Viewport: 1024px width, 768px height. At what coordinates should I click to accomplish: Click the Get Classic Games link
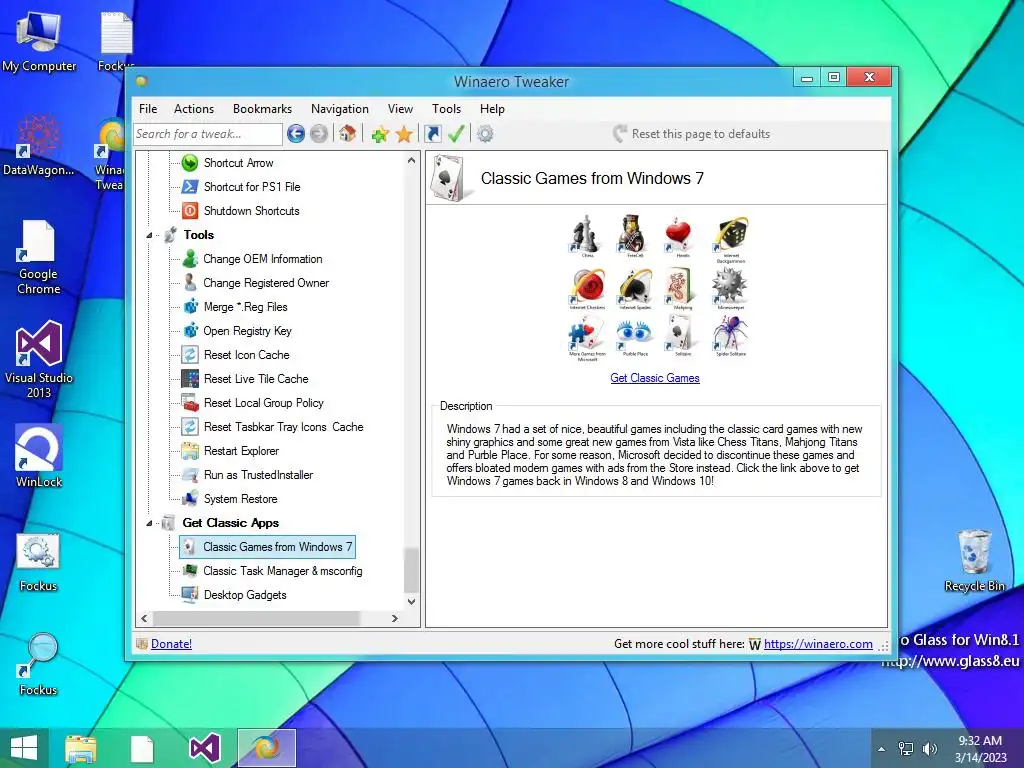(655, 378)
